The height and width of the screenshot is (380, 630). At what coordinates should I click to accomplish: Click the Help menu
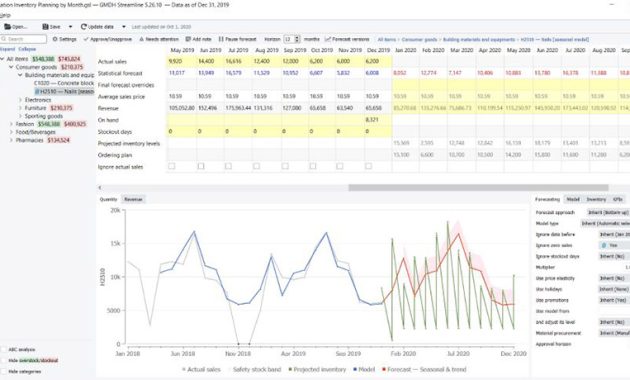click(x=5, y=15)
